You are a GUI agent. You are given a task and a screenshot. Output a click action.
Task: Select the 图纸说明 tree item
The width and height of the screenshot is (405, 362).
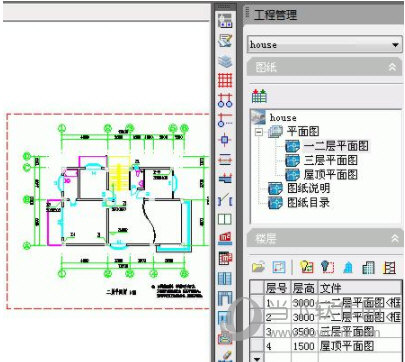click(308, 188)
